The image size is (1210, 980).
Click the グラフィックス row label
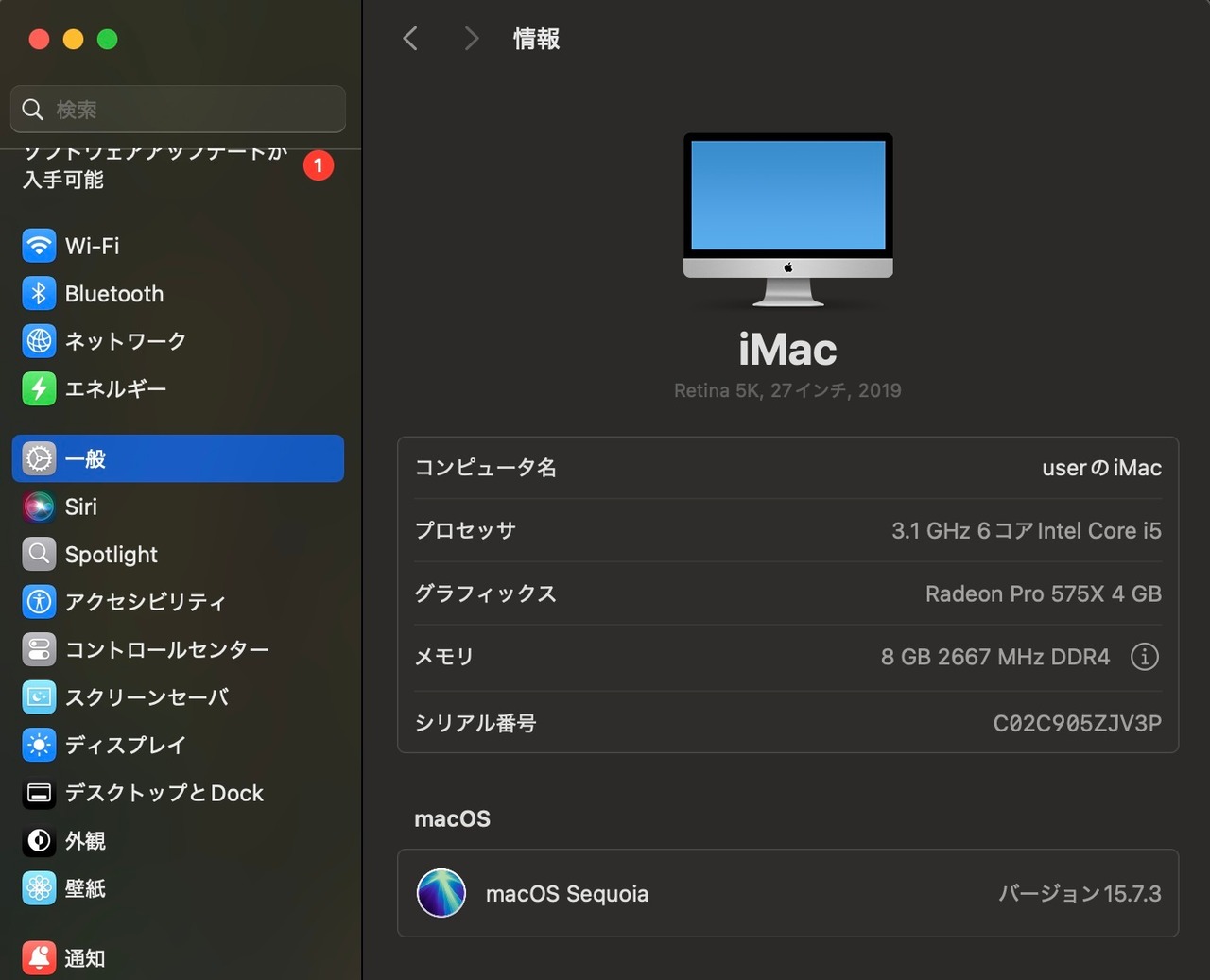(x=486, y=593)
